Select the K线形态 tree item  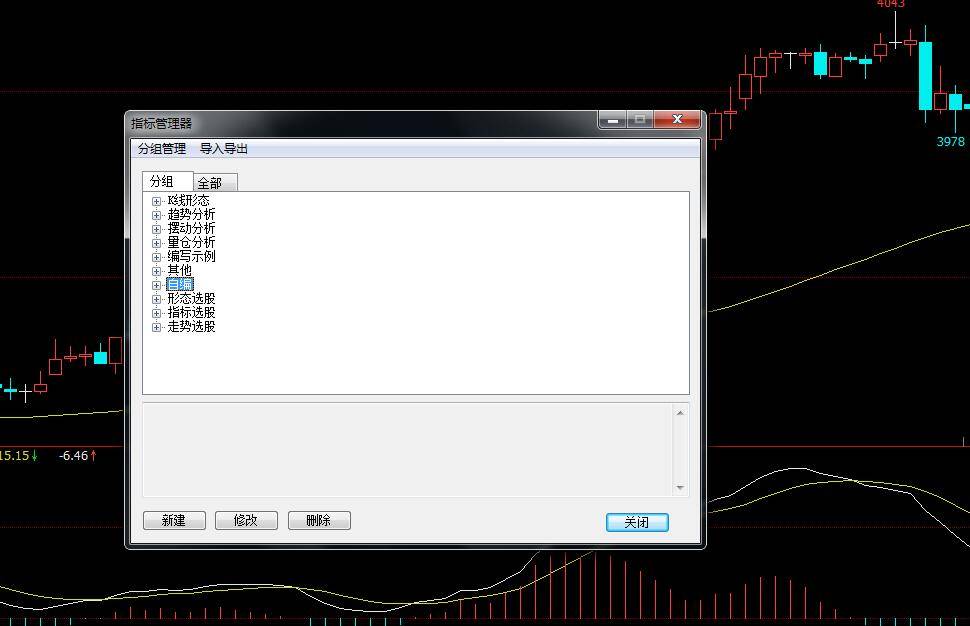point(189,200)
